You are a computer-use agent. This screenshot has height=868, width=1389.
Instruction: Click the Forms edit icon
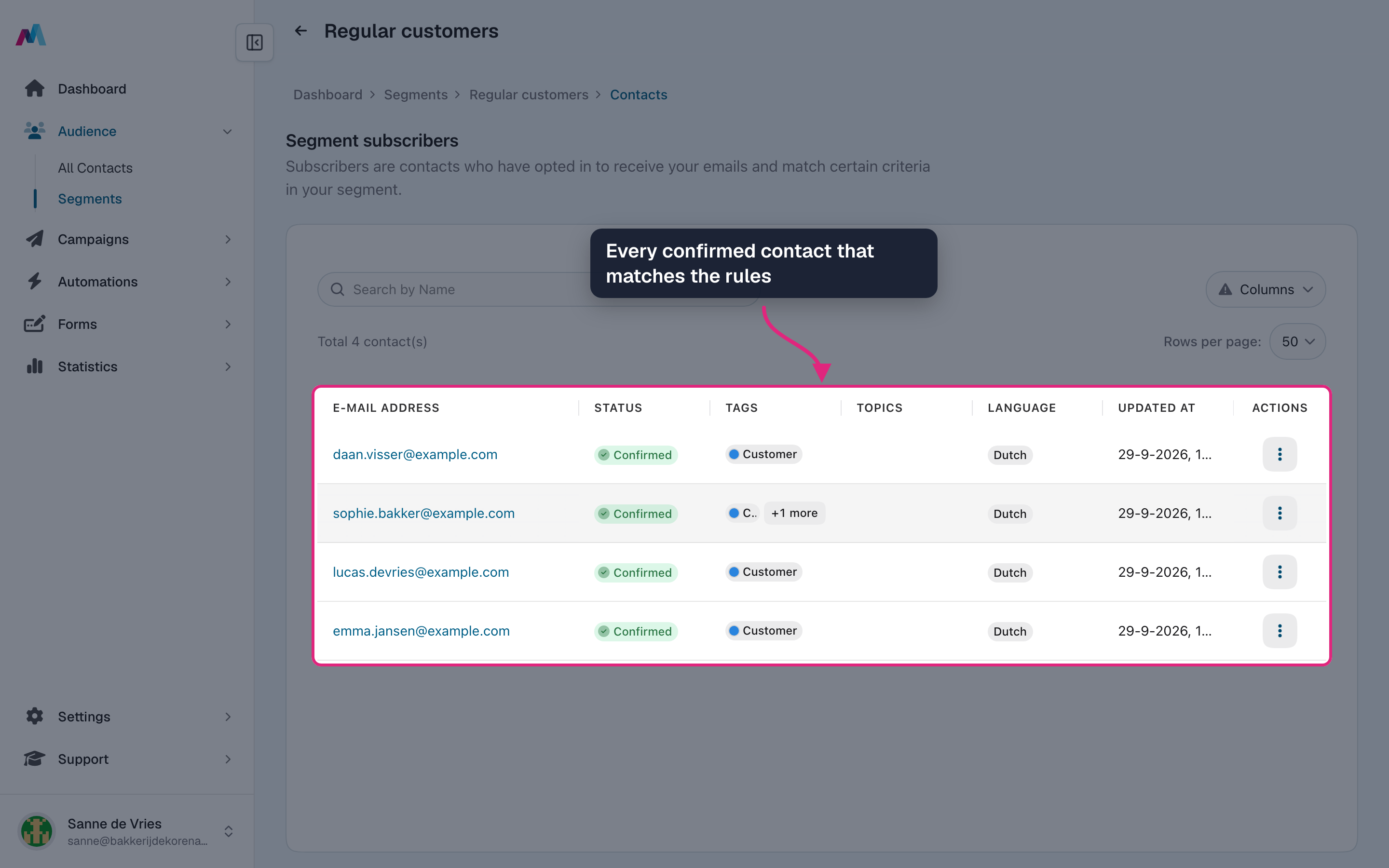pos(34,324)
